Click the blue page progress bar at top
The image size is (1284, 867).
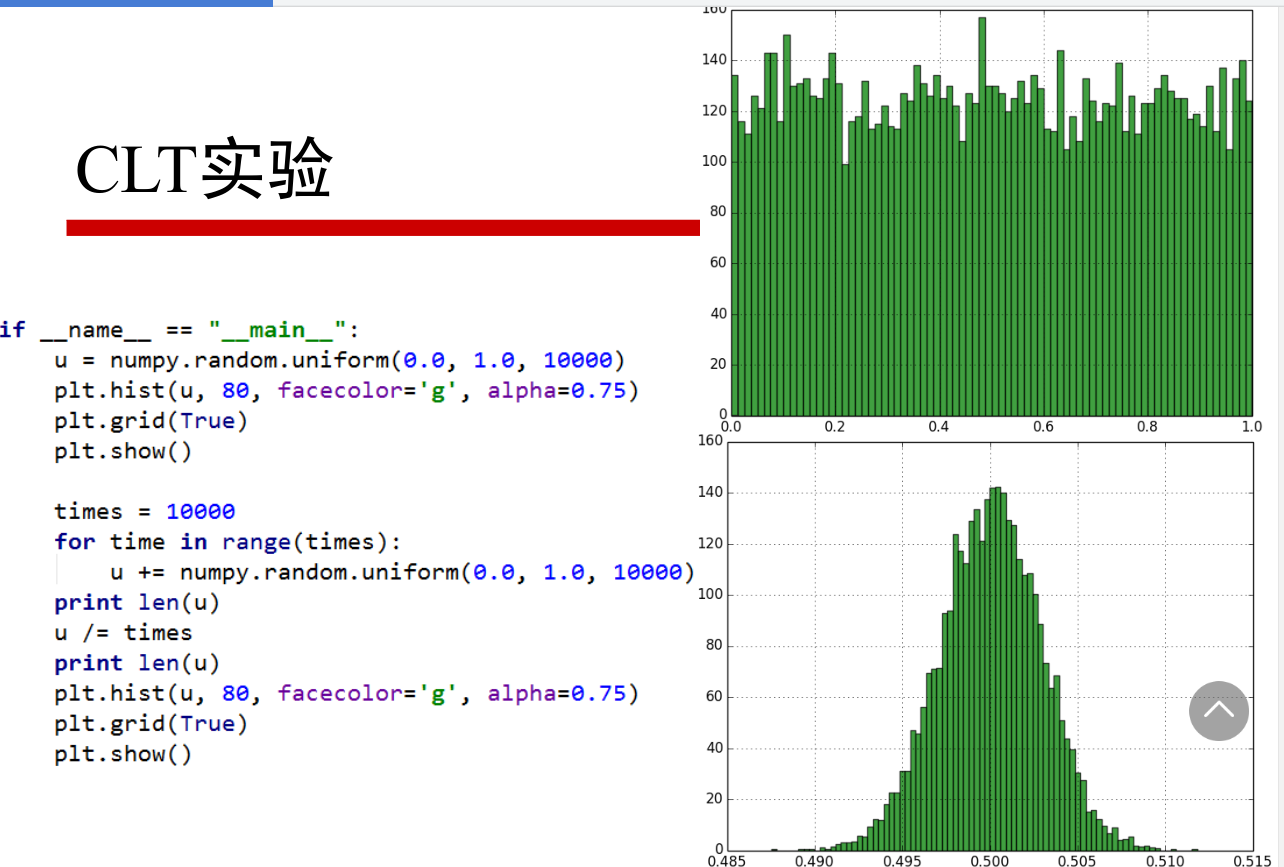point(136,3)
